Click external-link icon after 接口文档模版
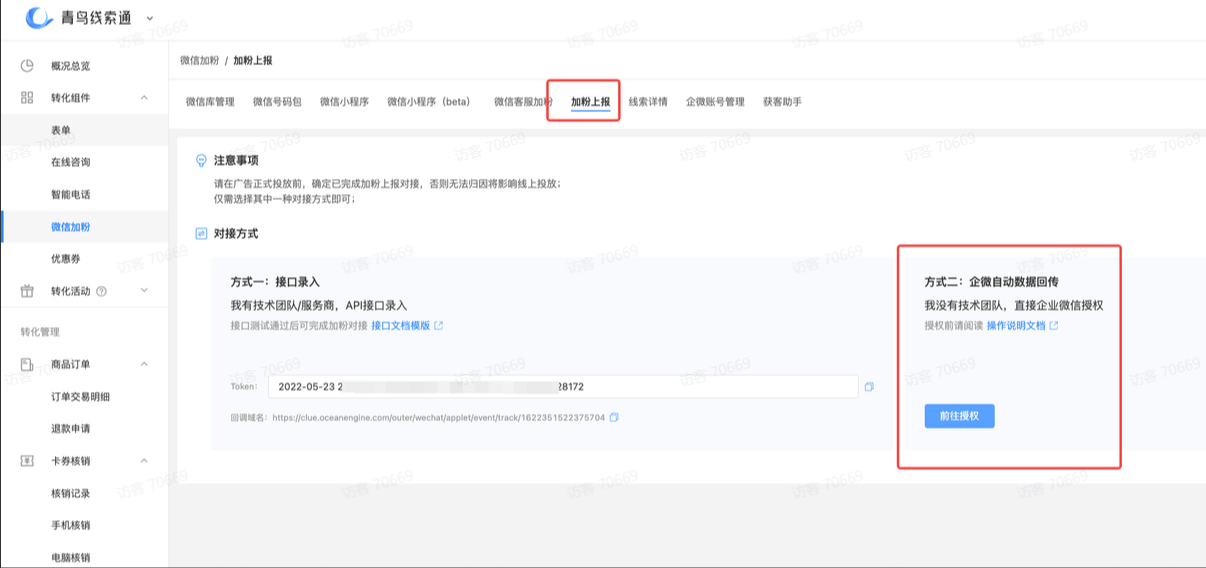The height and width of the screenshot is (568, 1206). coord(438,326)
